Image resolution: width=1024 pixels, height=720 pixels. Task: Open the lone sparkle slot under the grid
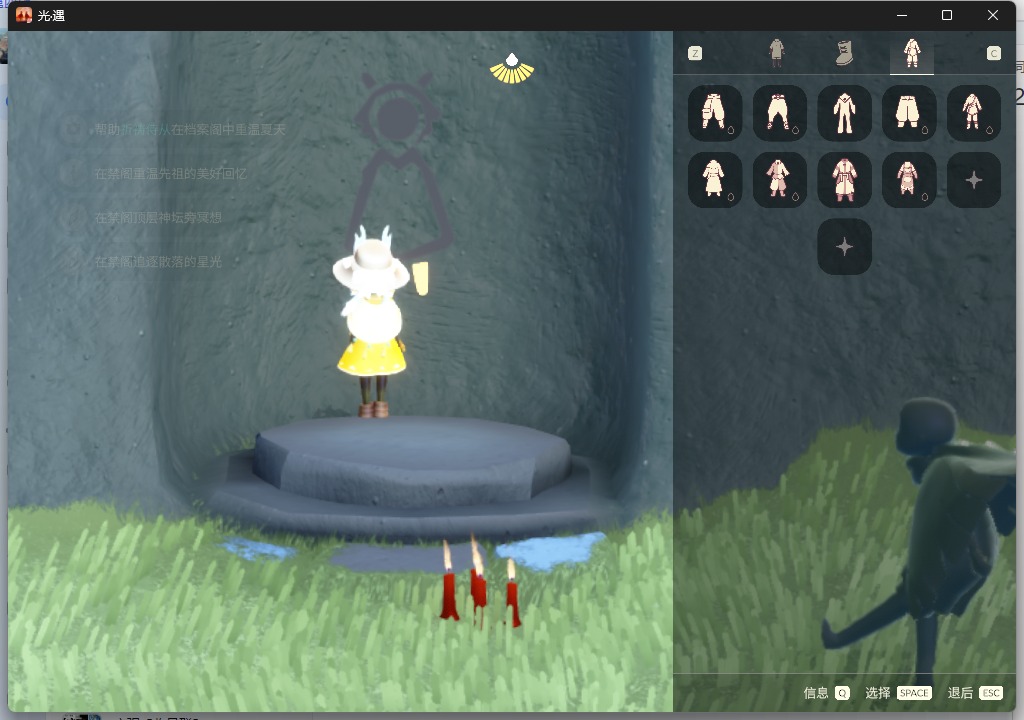(844, 246)
